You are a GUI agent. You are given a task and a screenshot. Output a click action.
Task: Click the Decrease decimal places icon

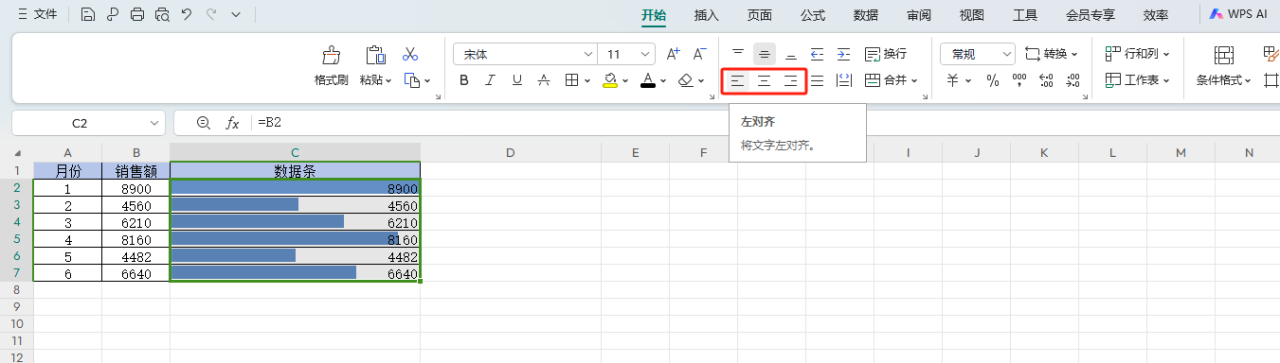point(1072,81)
